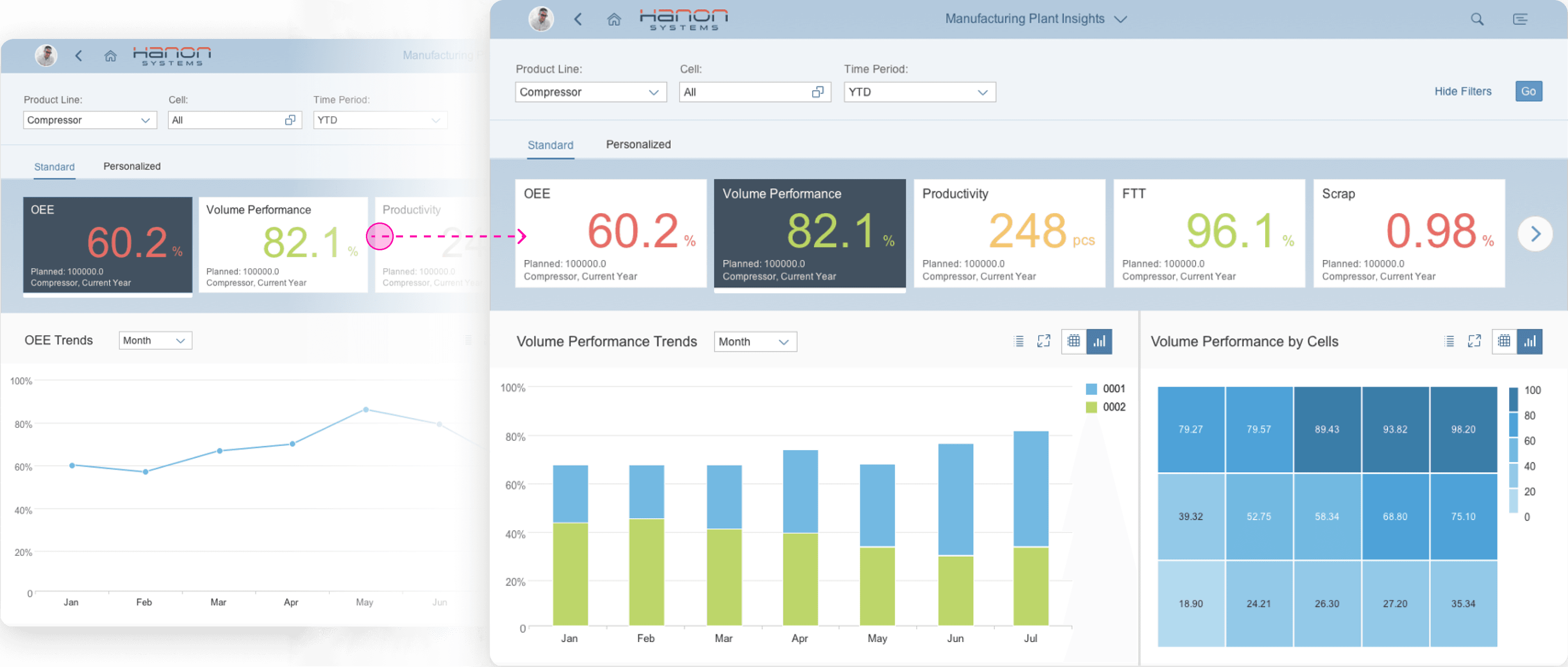Open Time Period YTD dropdown in right panel
This screenshot has height=667, width=1568.
(x=982, y=93)
